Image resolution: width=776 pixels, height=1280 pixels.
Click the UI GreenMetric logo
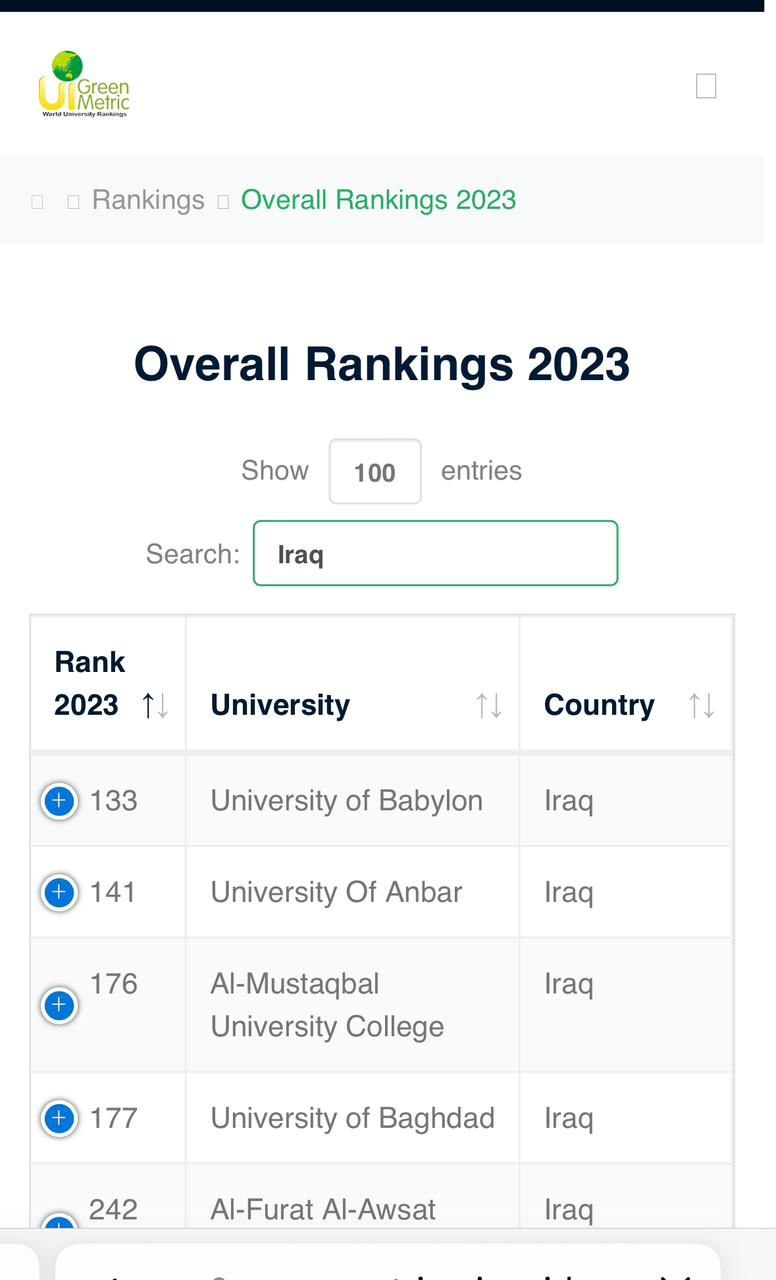(x=84, y=85)
